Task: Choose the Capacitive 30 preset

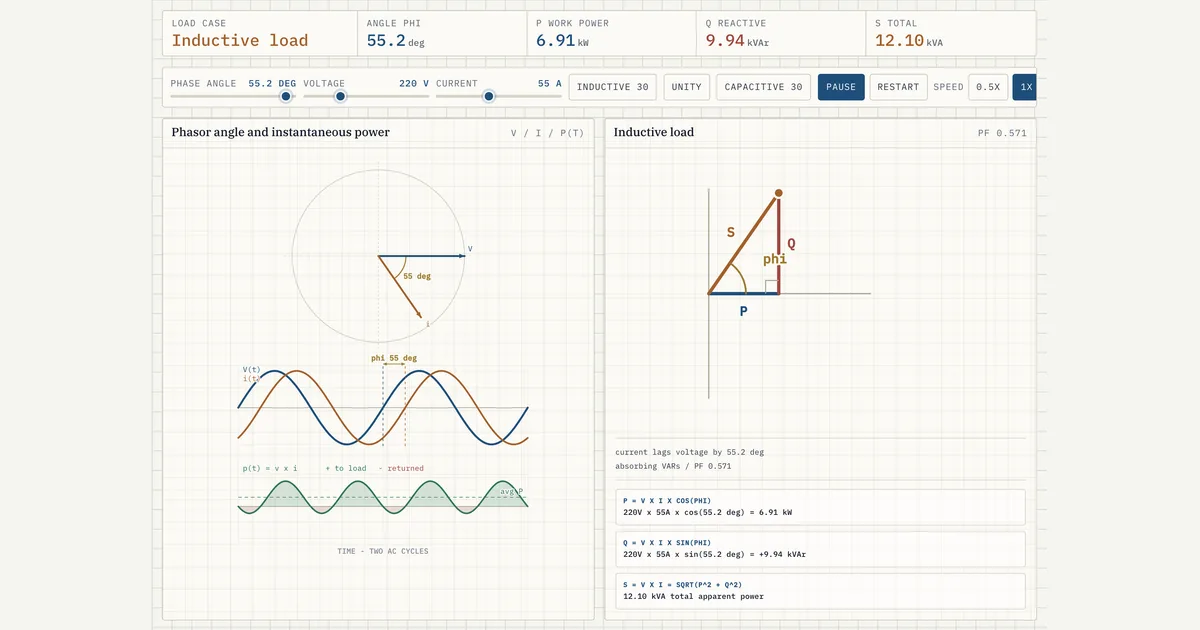Action: [x=763, y=87]
